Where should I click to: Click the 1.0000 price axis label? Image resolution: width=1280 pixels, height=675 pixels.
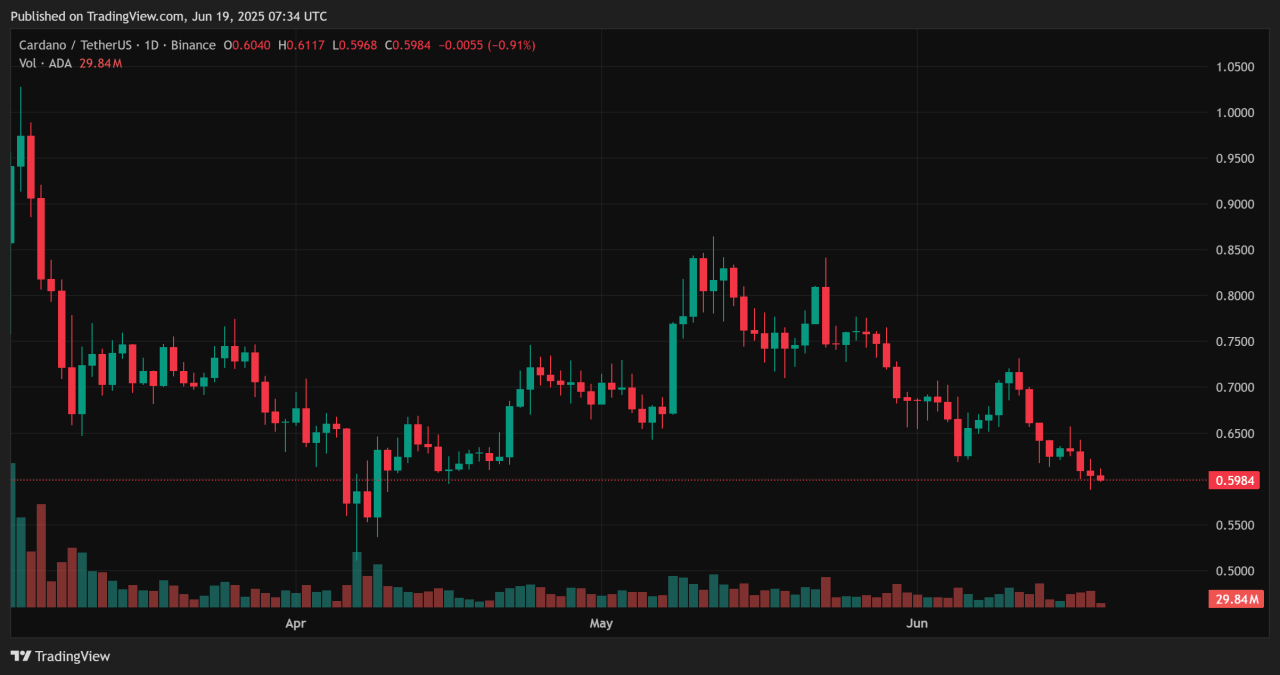[1235, 113]
